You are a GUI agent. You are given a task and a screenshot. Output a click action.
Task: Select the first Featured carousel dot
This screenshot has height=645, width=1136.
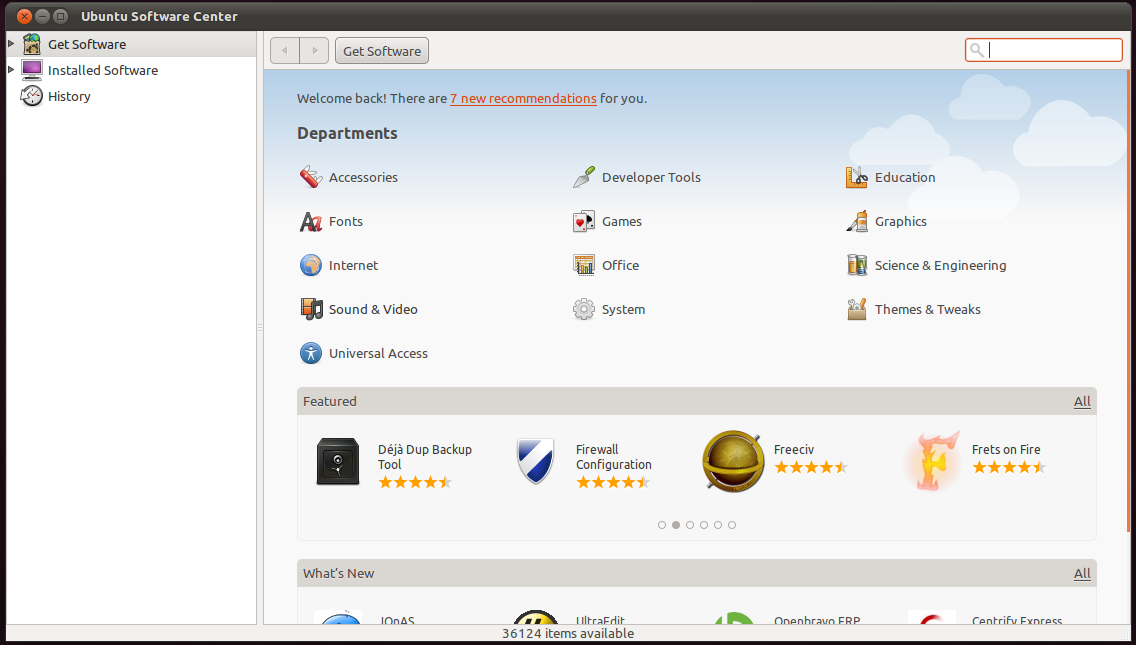[x=662, y=525]
